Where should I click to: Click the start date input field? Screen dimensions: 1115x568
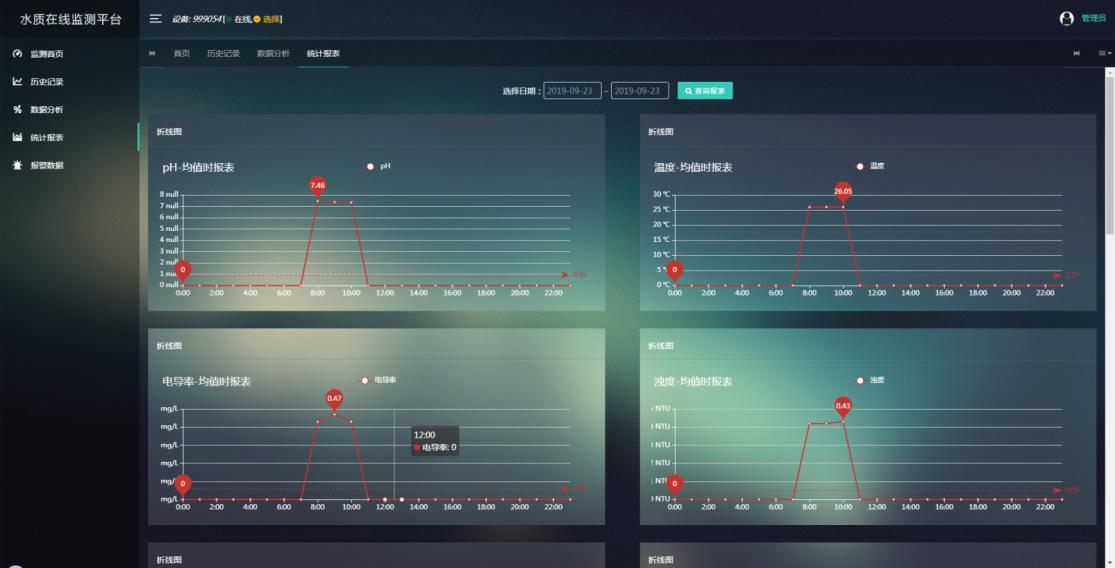(572, 91)
